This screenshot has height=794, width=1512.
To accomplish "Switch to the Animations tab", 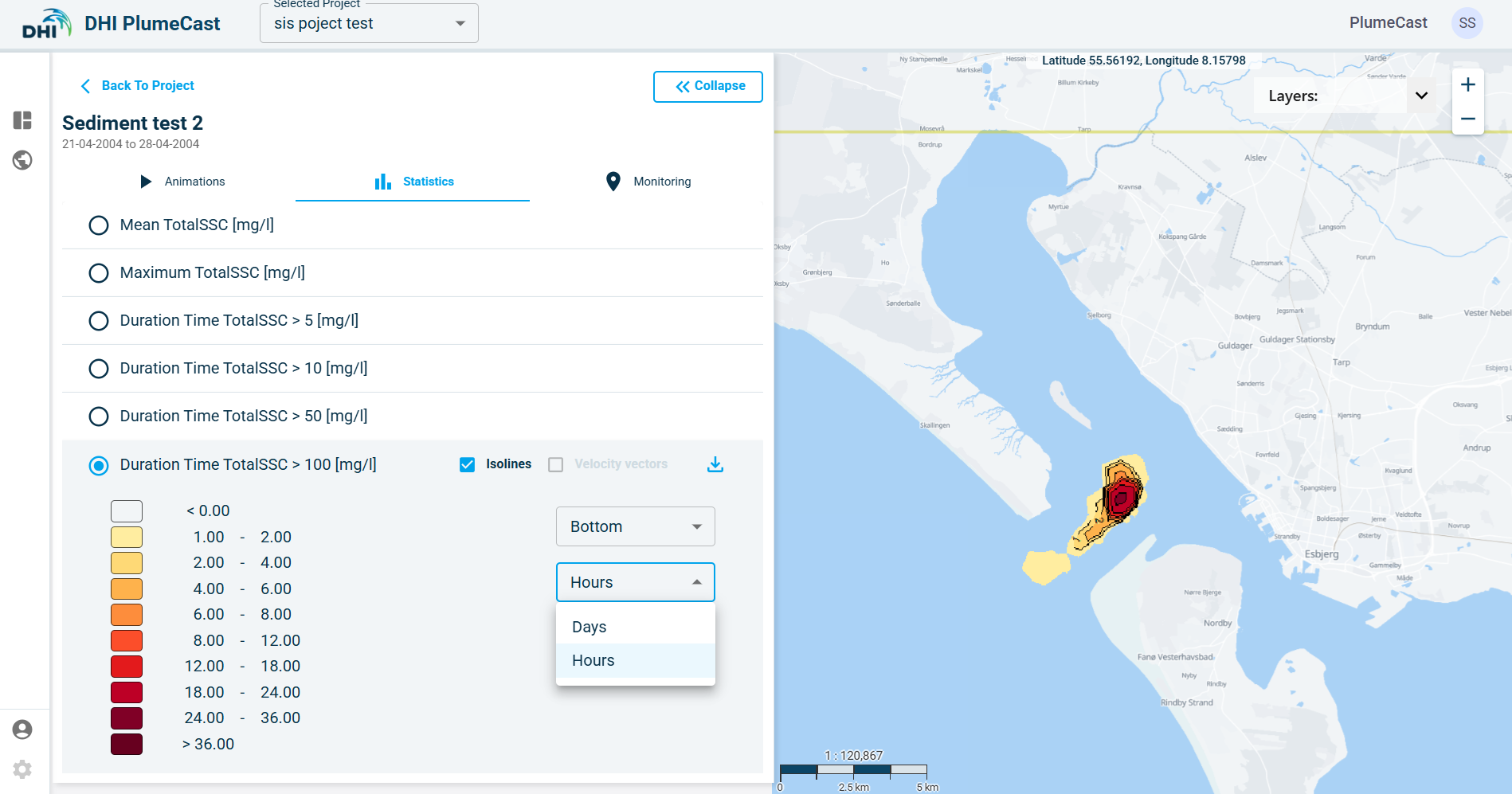I will tap(182, 182).
